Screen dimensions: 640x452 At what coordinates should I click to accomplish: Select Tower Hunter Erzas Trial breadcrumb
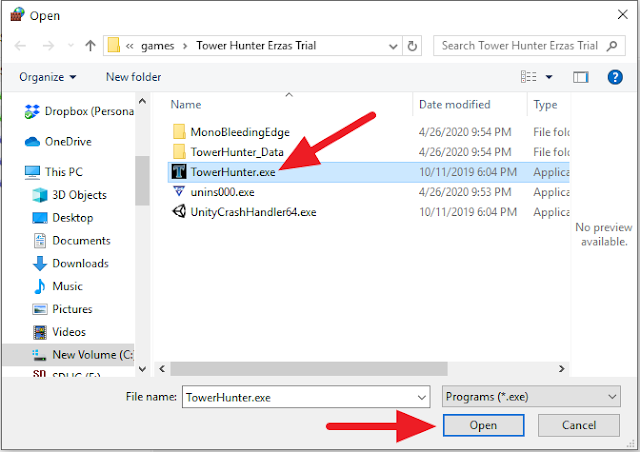coord(256,45)
